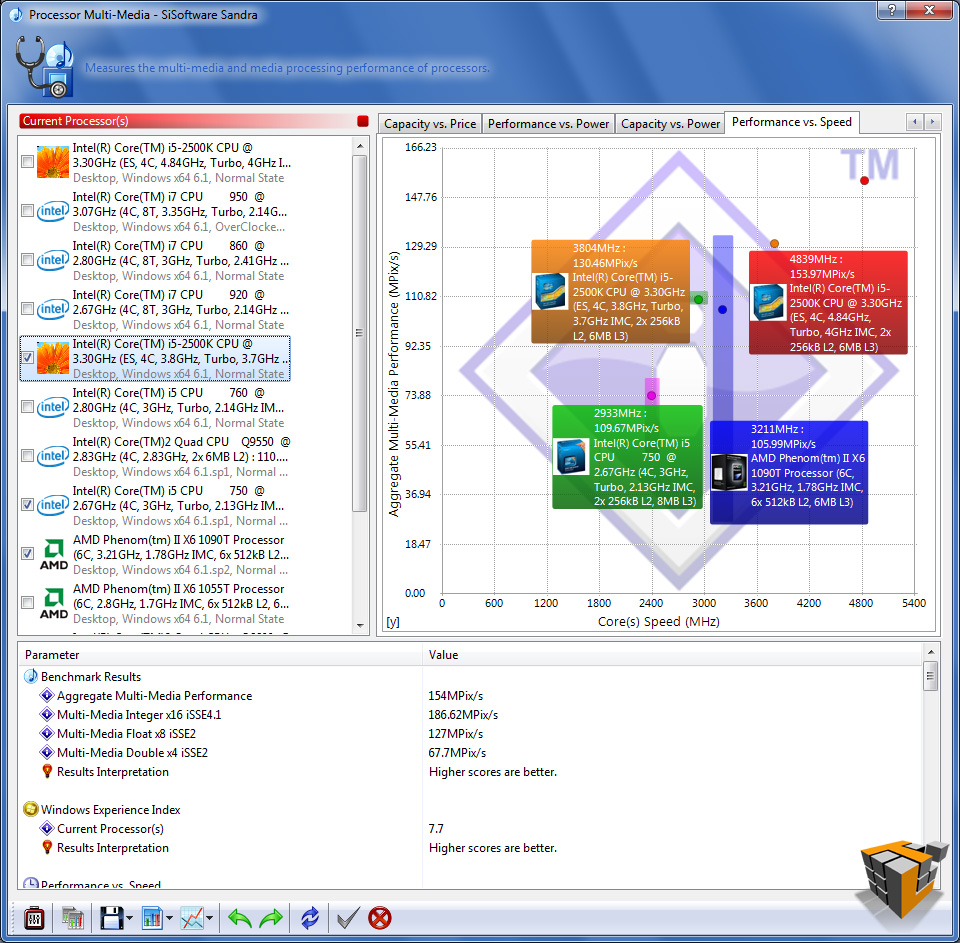Uncheck the AMD Phenom II X6 1090T checkbox
Screen dimensions: 960x943
[28, 554]
